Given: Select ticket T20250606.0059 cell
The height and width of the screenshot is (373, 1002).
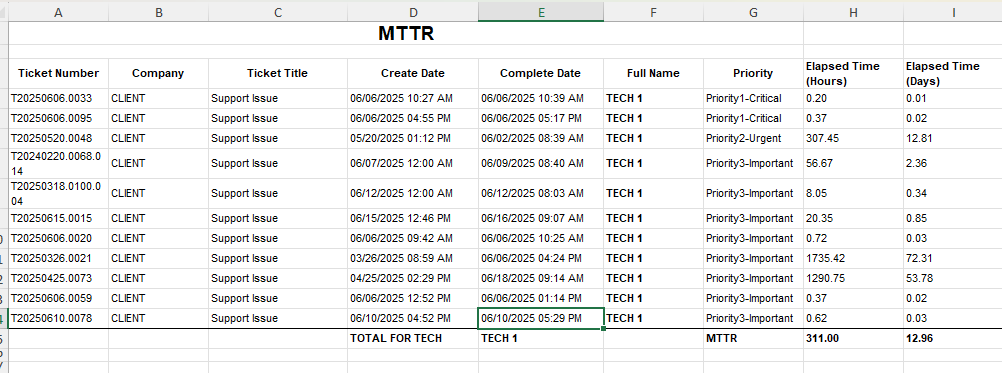Looking at the screenshot, I should 58,298.
